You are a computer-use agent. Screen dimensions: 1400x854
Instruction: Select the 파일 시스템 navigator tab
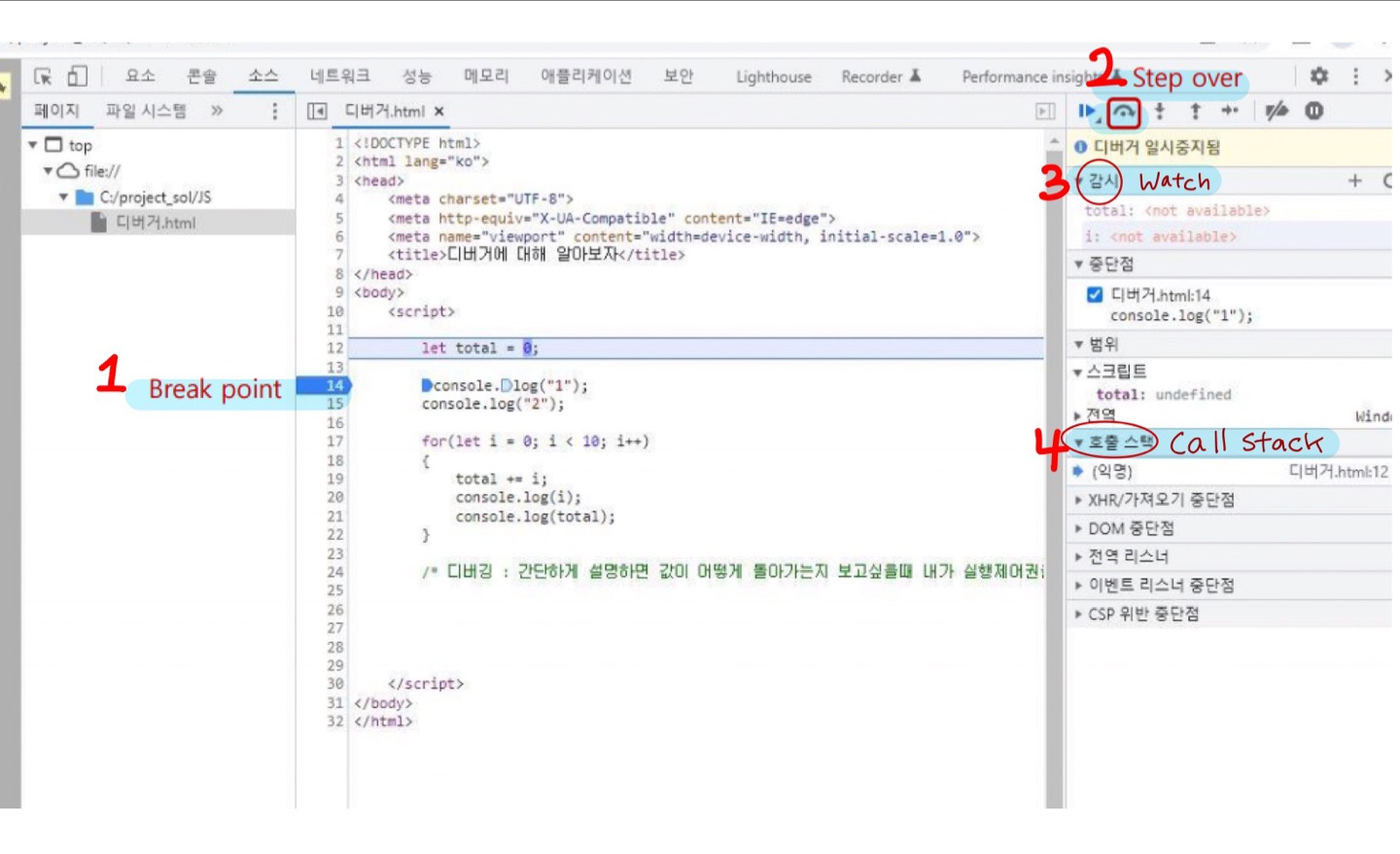pos(146,111)
